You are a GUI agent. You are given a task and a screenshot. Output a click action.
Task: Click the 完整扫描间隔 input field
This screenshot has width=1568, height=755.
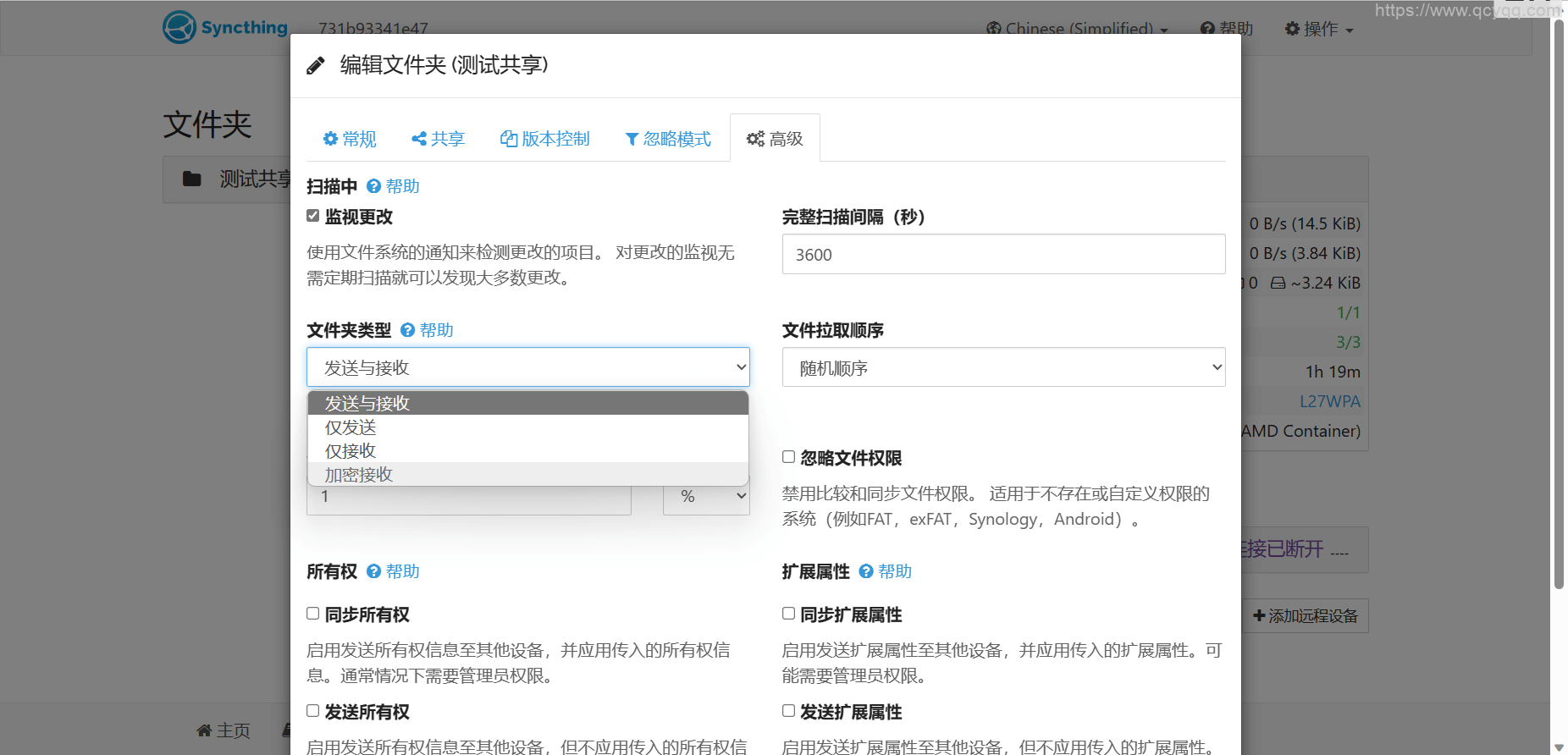1003,254
